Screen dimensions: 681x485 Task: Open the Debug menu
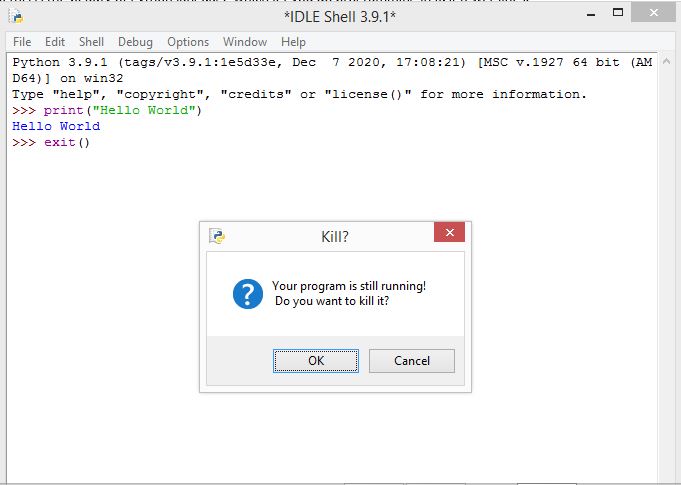[x=136, y=42]
